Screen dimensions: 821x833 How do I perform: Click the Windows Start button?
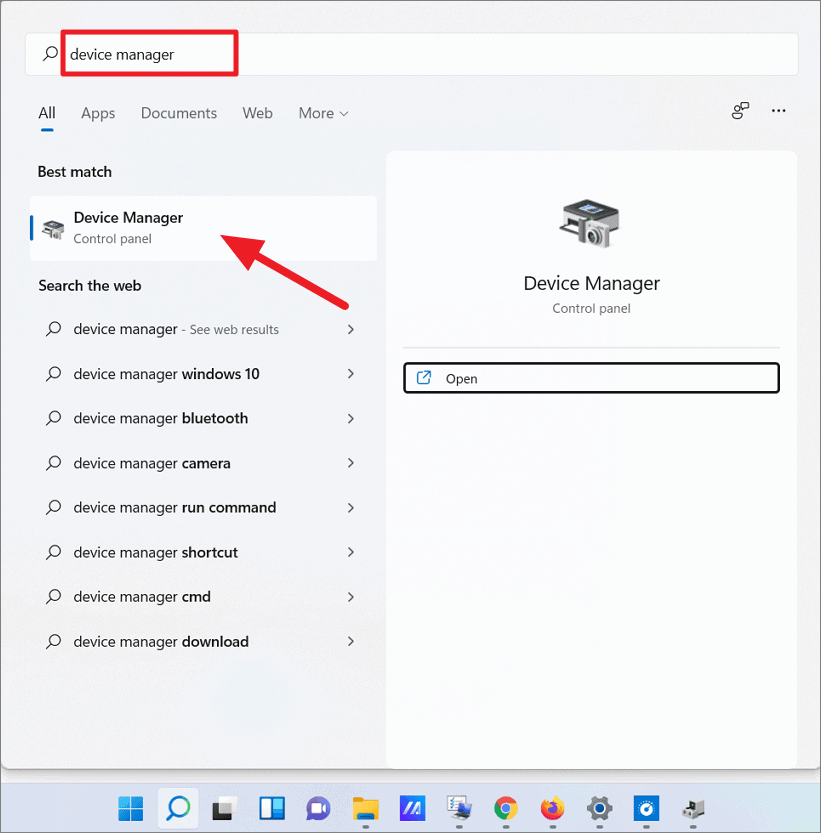click(131, 809)
